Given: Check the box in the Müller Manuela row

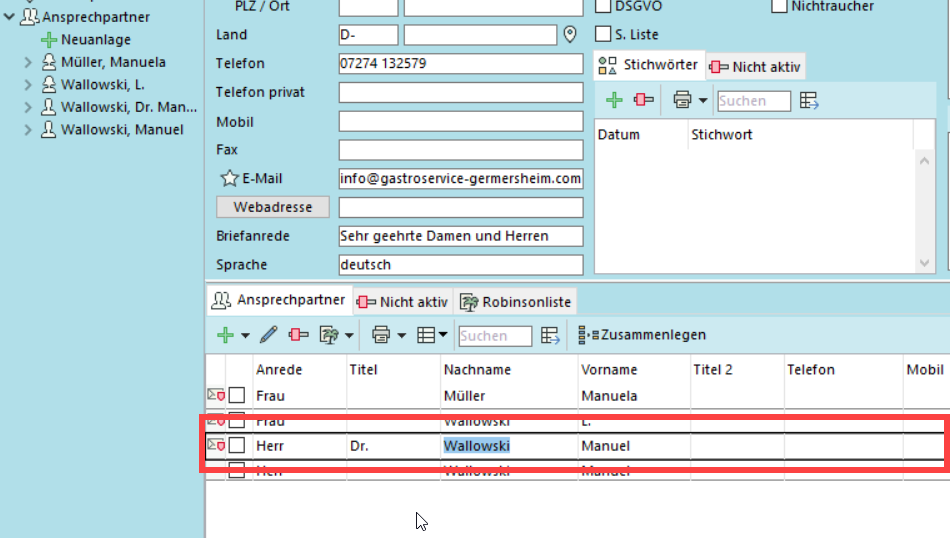Looking at the screenshot, I should coord(237,396).
